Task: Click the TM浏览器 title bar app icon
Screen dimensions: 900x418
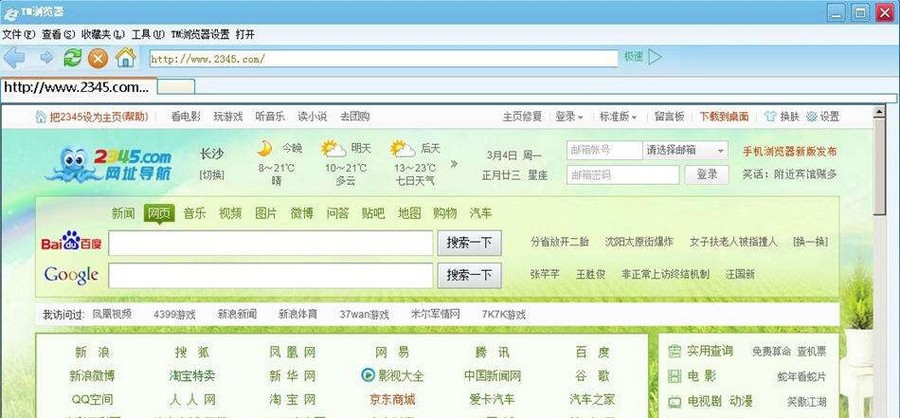Action: click(10, 13)
